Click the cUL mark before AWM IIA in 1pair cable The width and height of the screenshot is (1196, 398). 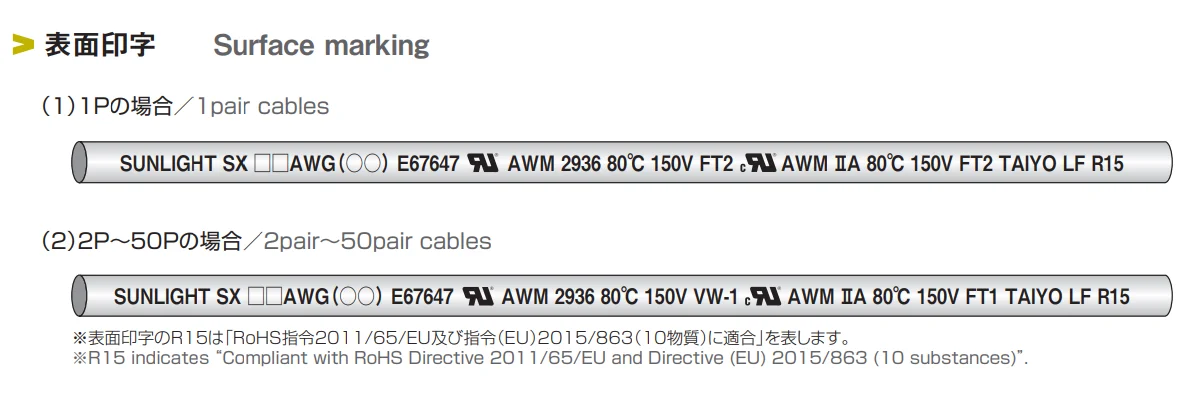click(758, 162)
